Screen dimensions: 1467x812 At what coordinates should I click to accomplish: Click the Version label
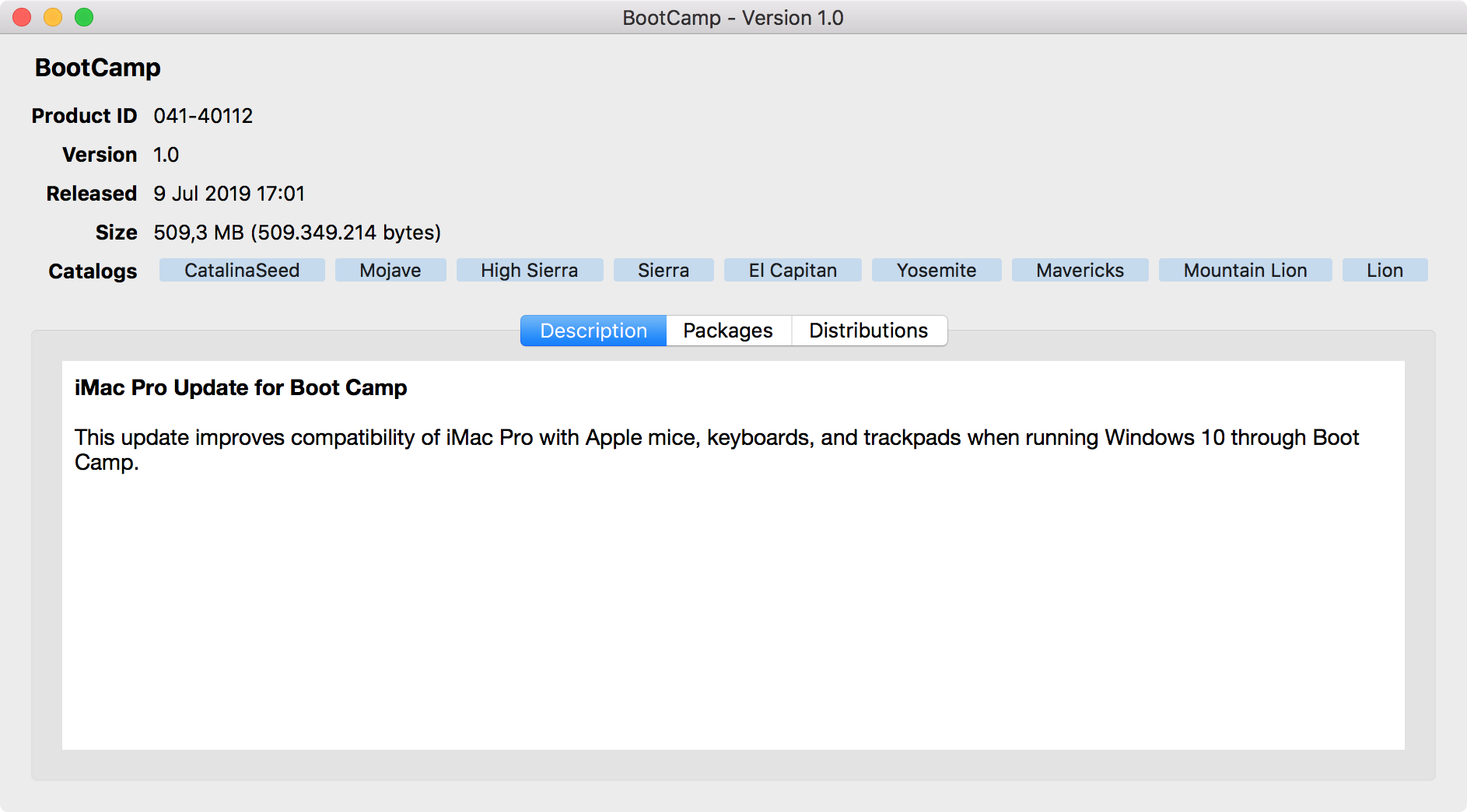(100, 155)
